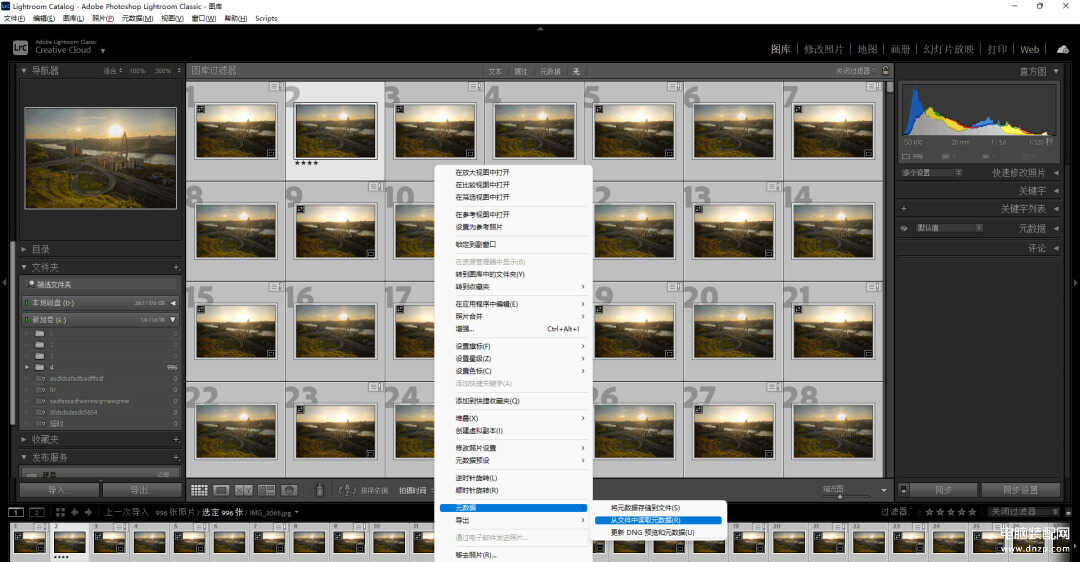Click filmstrip grid shortcut icon
The image size is (1080, 562).
point(60,512)
